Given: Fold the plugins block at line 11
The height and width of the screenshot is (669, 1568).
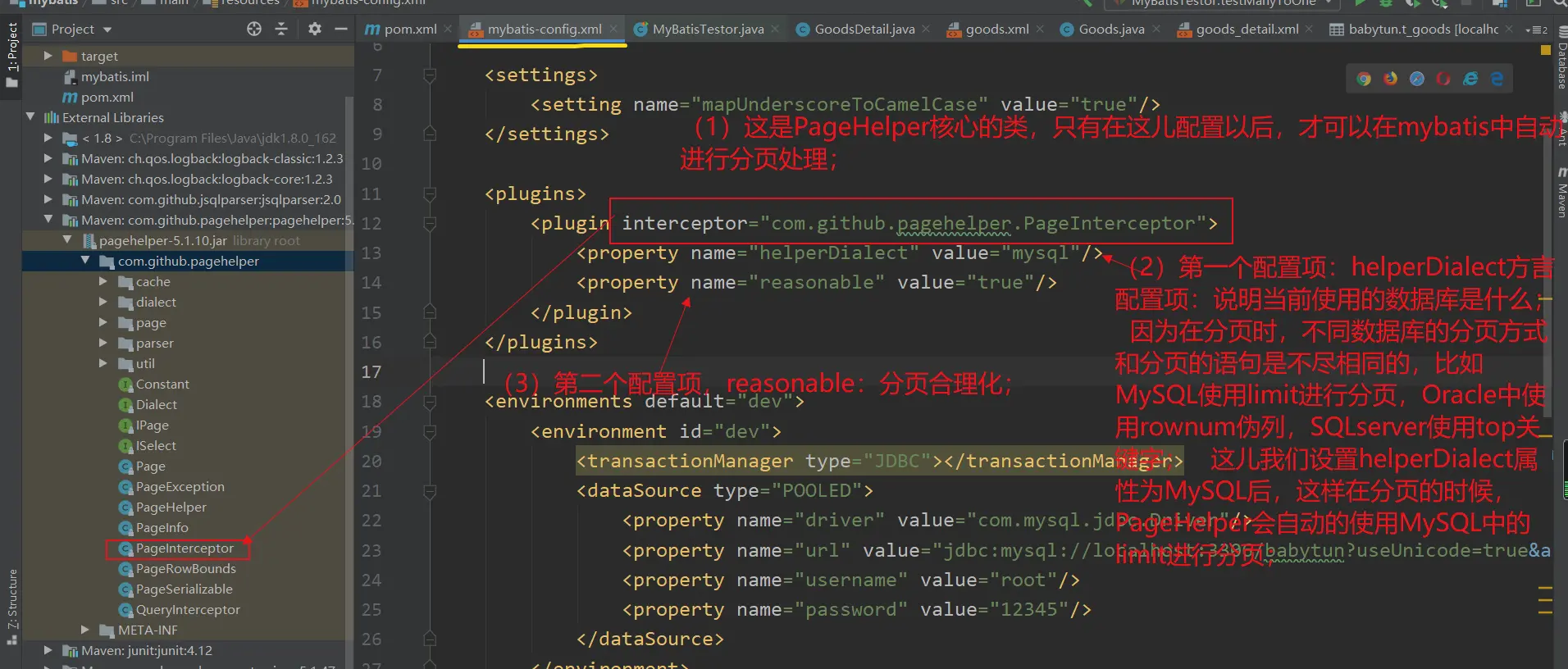Looking at the screenshot, I should pos(430,194).
